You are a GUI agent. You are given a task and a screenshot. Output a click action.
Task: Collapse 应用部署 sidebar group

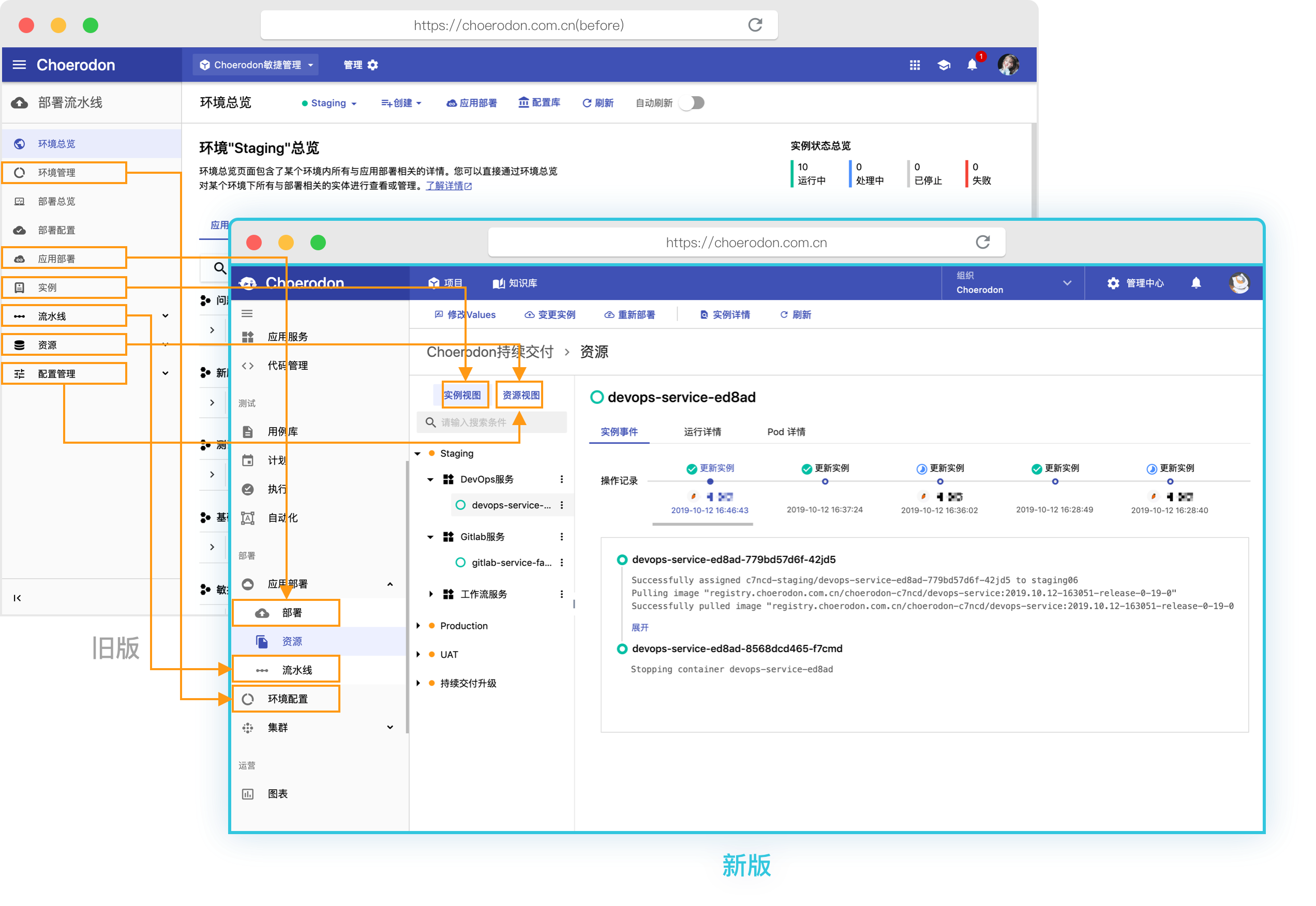(x=390, y=584)
